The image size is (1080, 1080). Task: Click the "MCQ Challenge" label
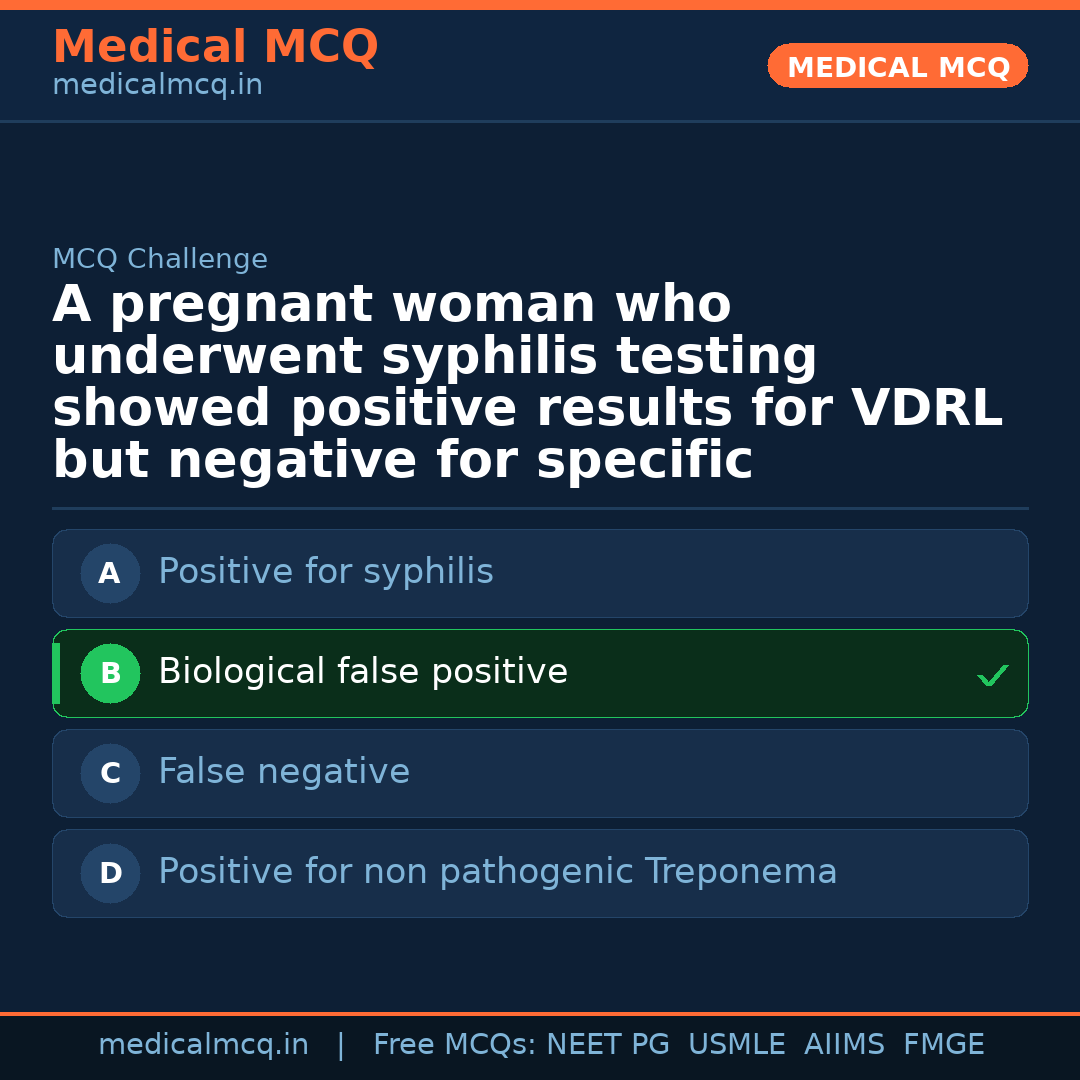click(160, 260)
